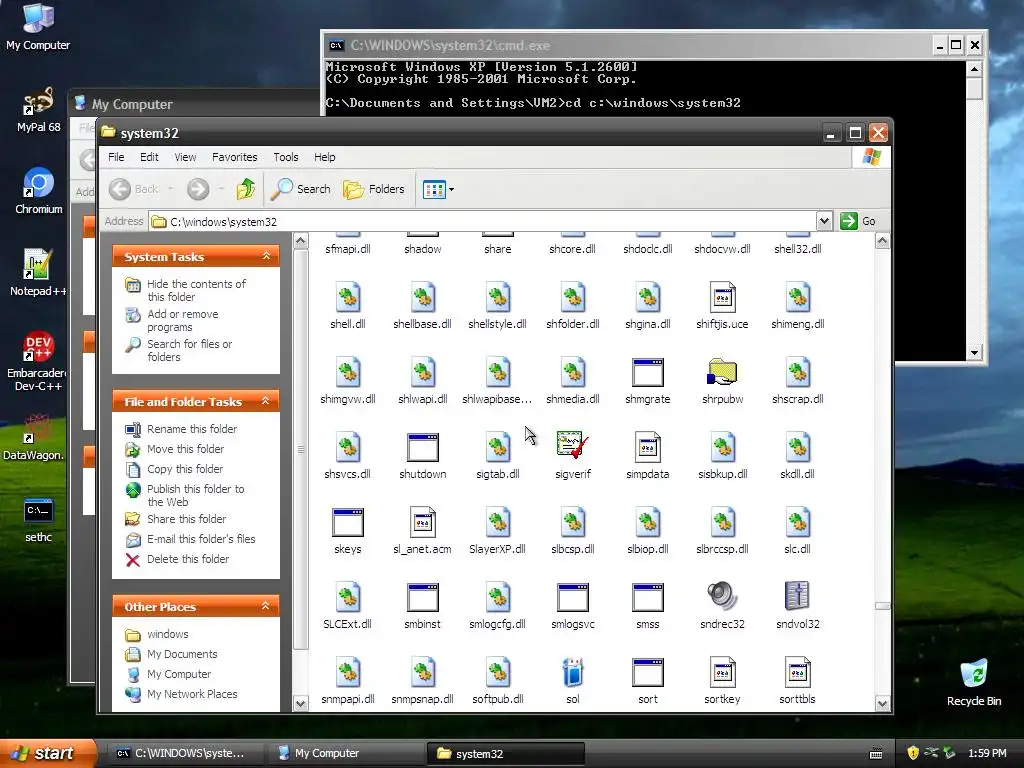Select the shiftjis.uce file icon
The image size is (1024, 768).
pyautogui.click(x=722, y=298)
